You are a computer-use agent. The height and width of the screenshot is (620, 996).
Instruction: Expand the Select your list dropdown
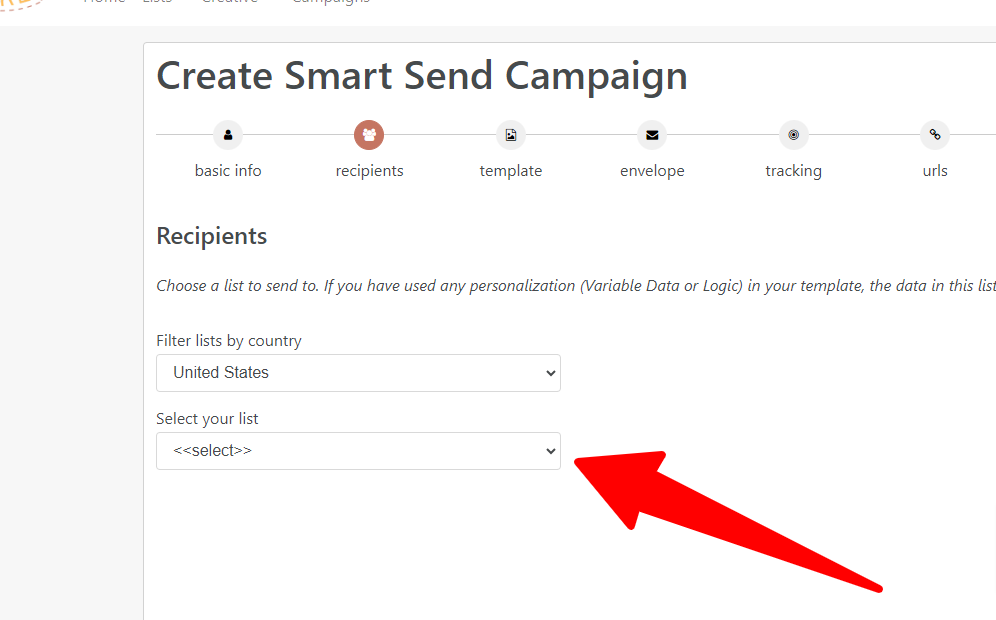pos(358,451)
